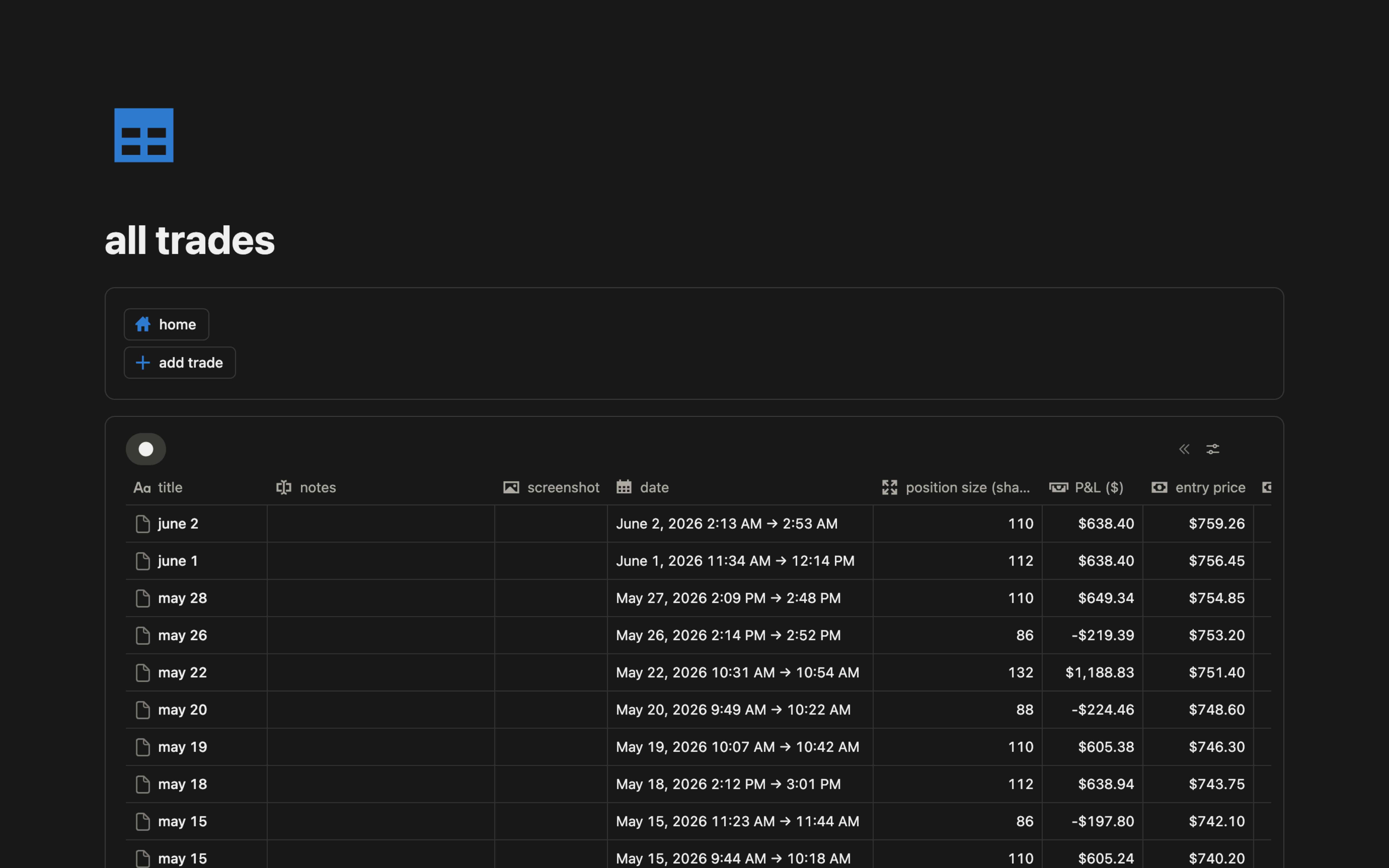Click P&L -$197.80 cell

[x=1092, y=822]
